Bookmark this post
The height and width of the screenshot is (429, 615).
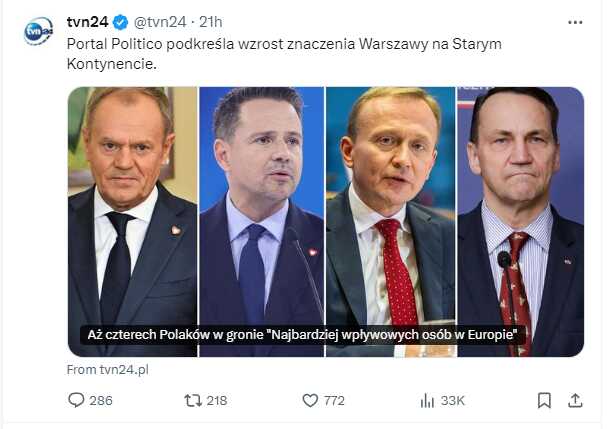(544, 400)
